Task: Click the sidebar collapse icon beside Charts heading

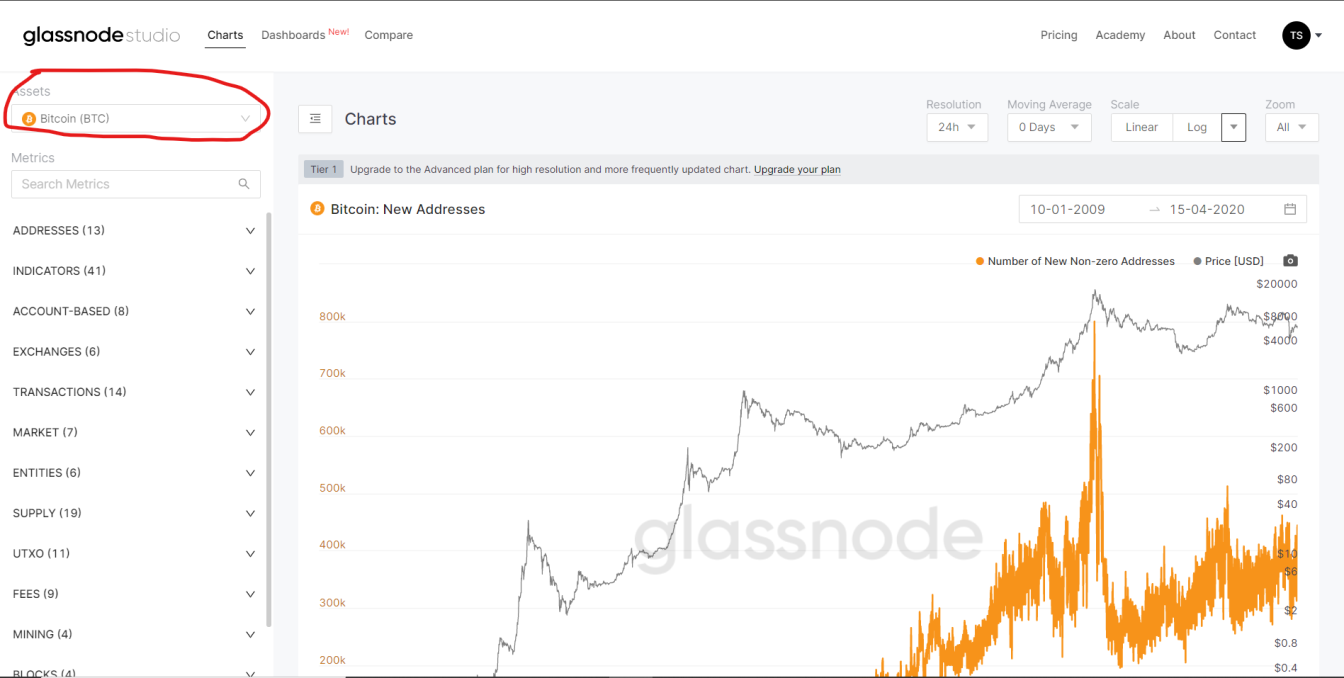Action: tap(315, 118)
